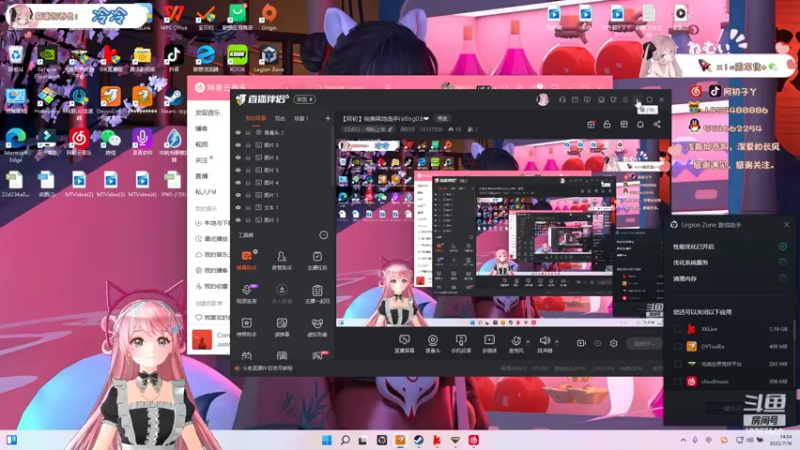Viewport: 800px width, 450px height.
Task: Add 手机投屏 phone mirror source
Action: 461,344
